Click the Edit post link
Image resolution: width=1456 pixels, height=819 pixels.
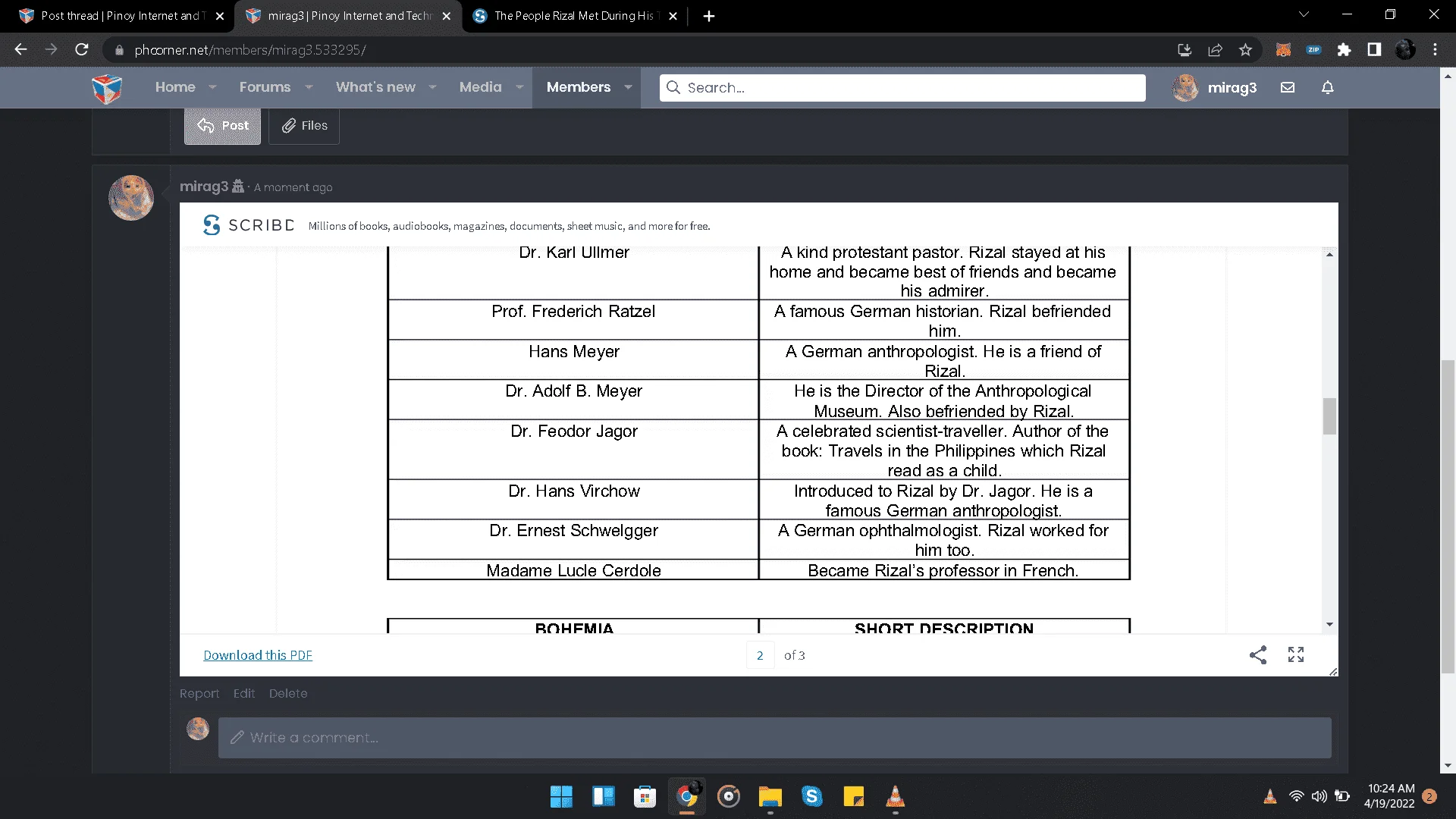[244, 693]
